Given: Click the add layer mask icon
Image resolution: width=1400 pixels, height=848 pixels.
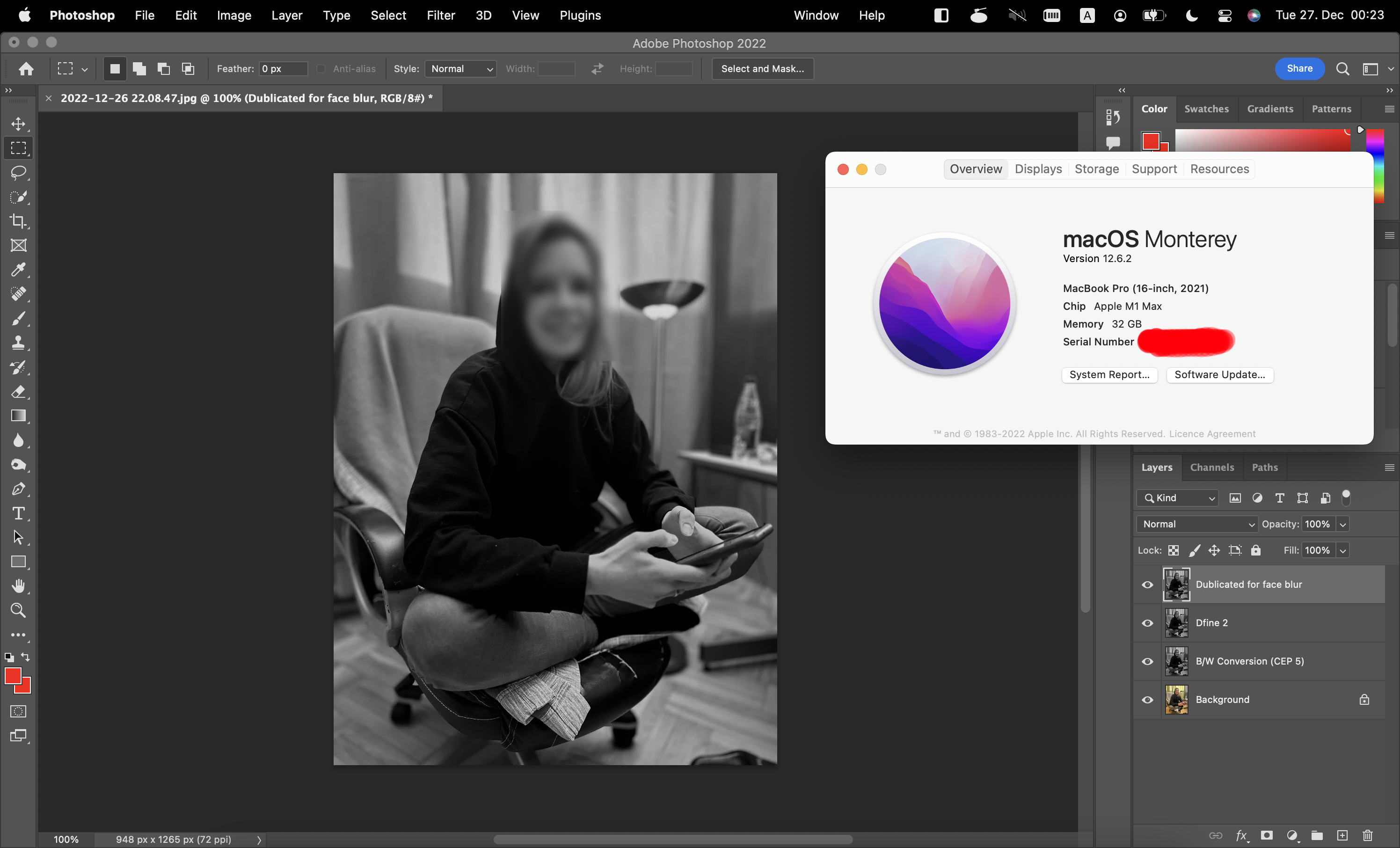Looking at the screenshot, I should [x=1267, y=835].
